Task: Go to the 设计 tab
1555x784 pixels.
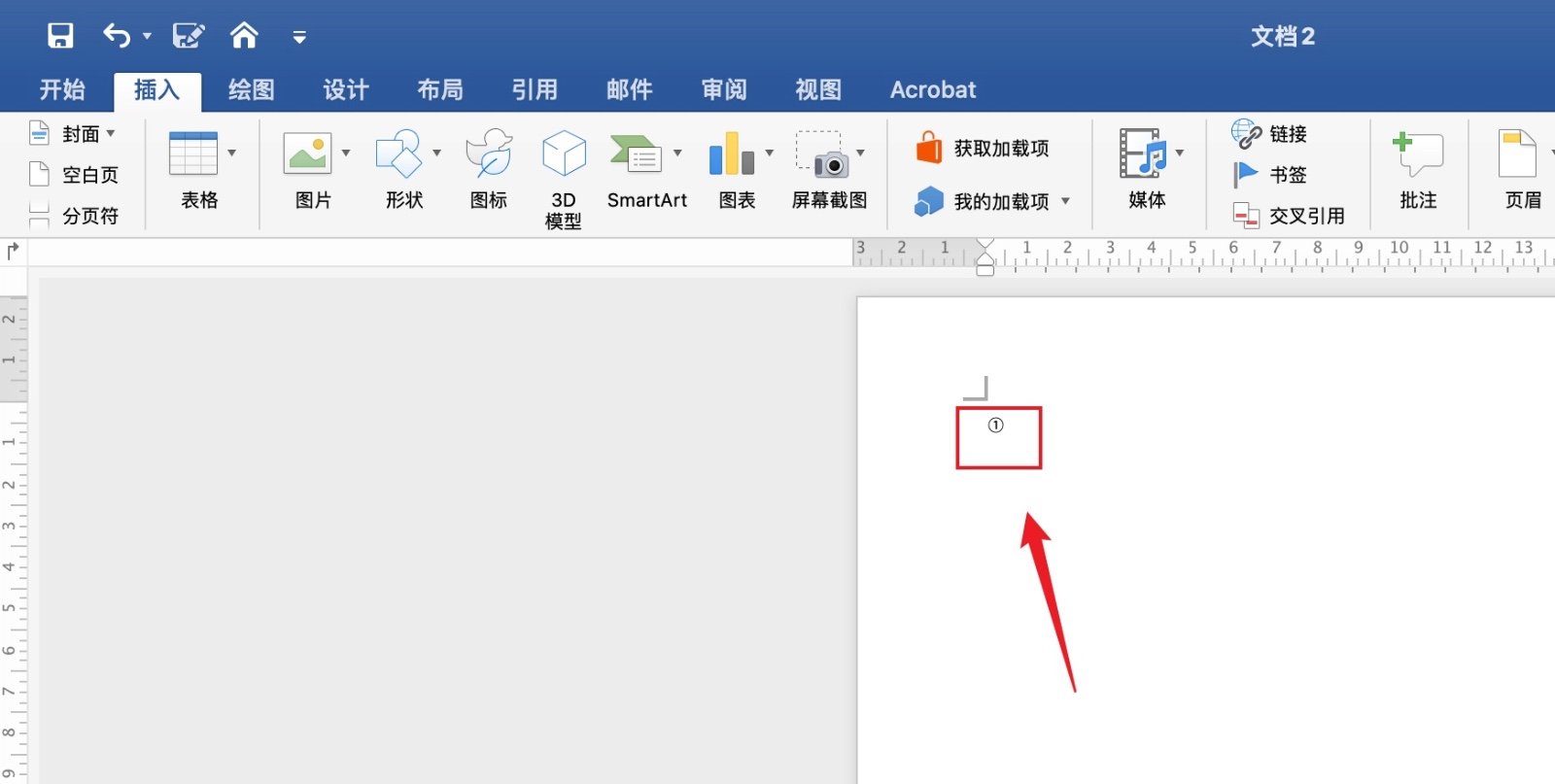Action: point(346,90)
